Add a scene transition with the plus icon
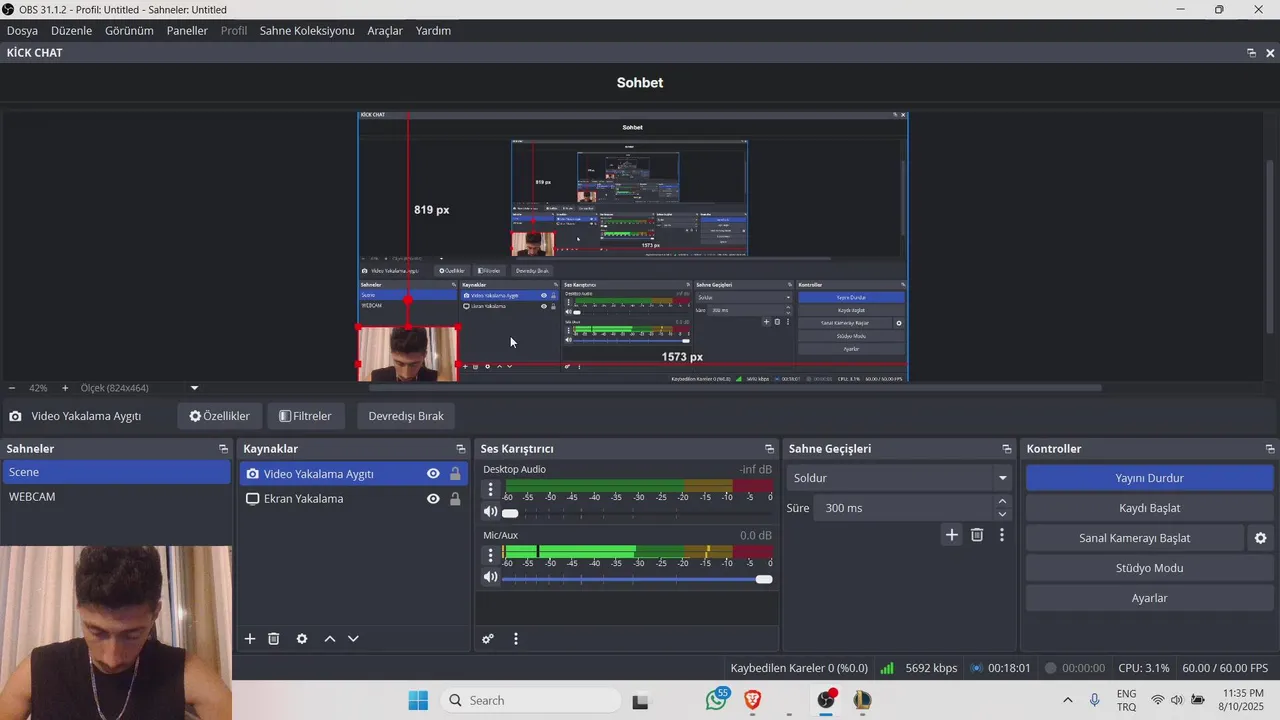Screen dimensions: 1280x720 [952, 535]
